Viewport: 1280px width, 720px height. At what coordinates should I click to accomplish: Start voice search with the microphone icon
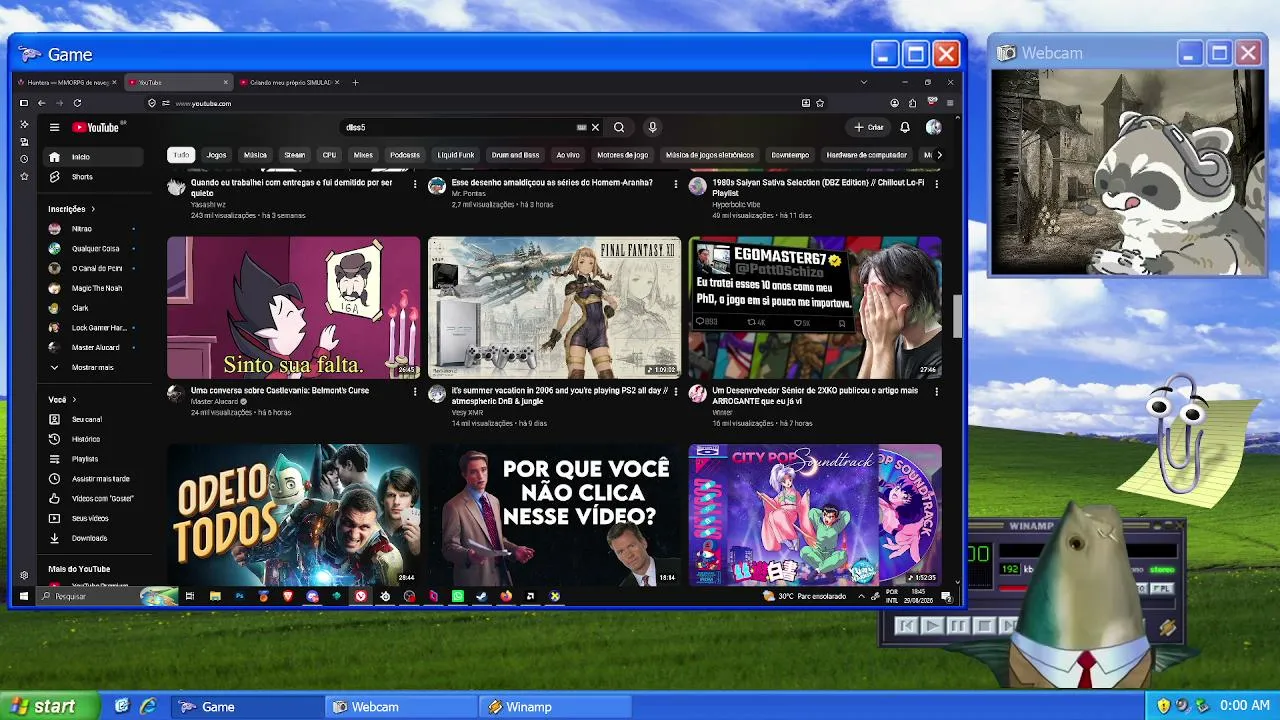click(652, 127)
